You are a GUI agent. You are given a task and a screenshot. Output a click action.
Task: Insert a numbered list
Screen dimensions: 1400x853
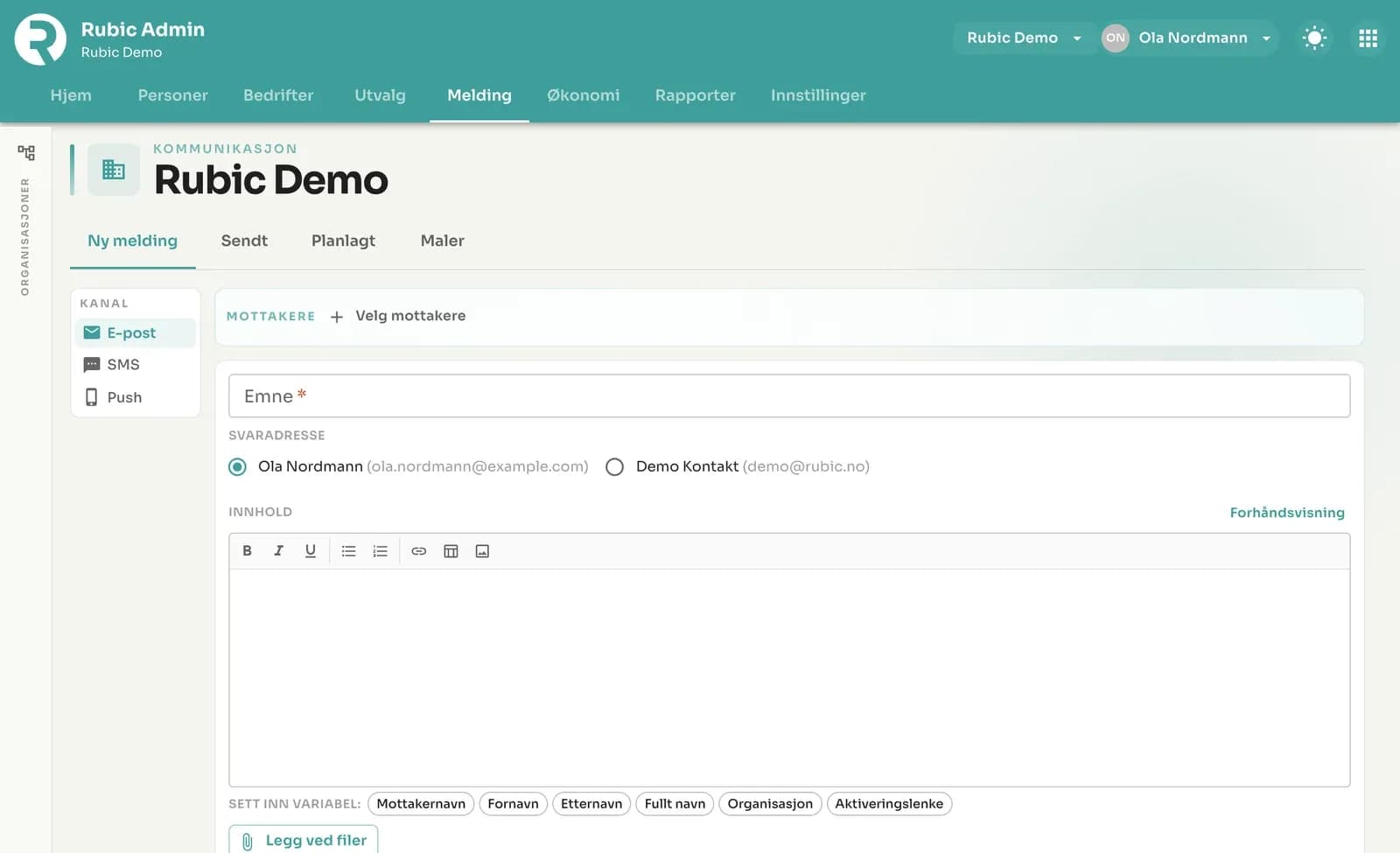tap(381, 551)
